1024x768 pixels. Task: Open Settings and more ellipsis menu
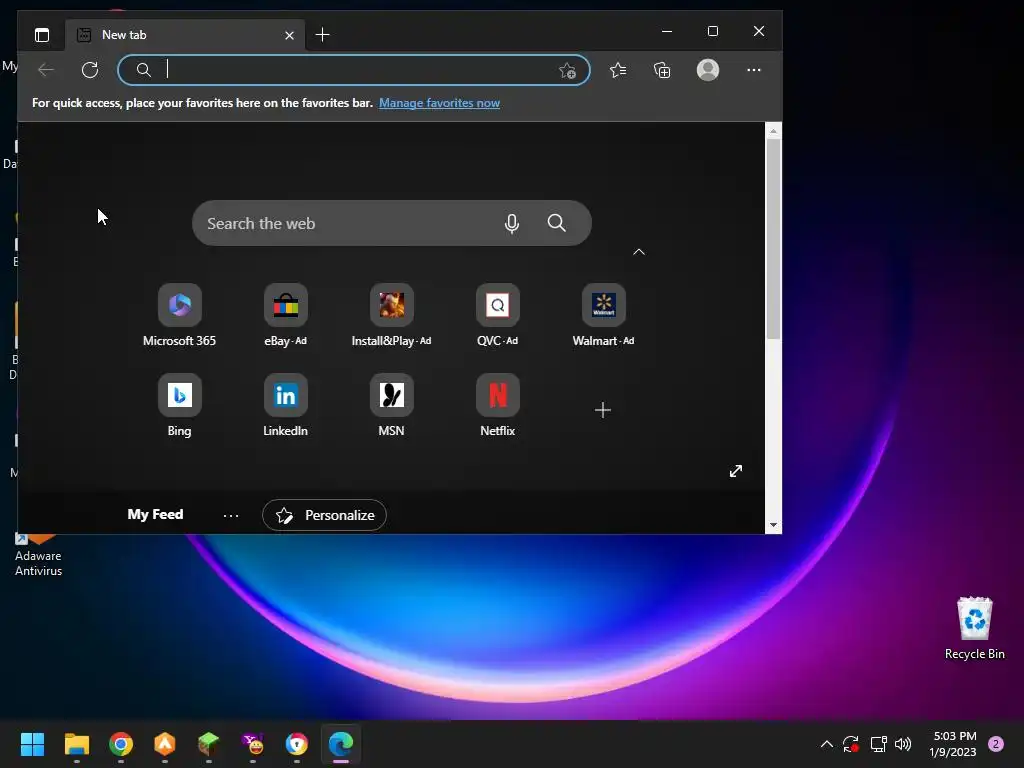(754, 70)
